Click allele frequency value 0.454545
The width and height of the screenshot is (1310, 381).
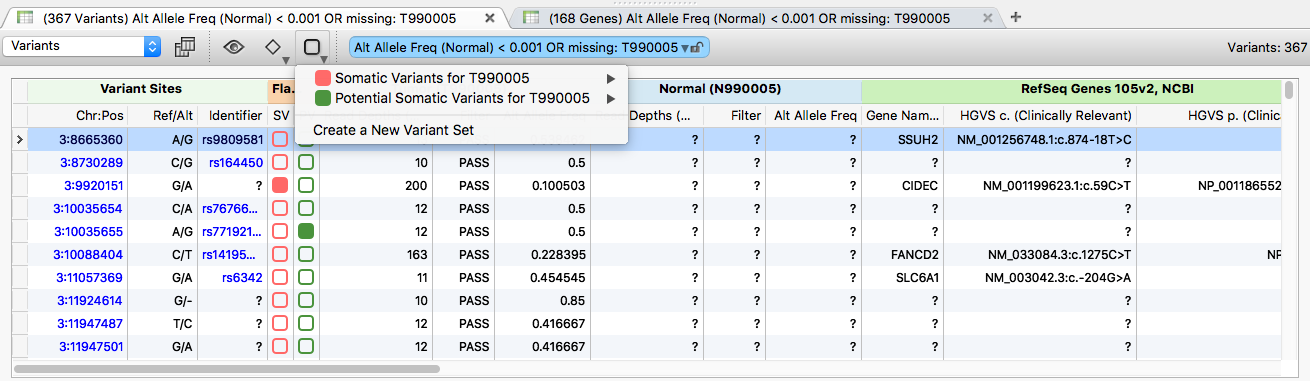click(x=557, y=277)
